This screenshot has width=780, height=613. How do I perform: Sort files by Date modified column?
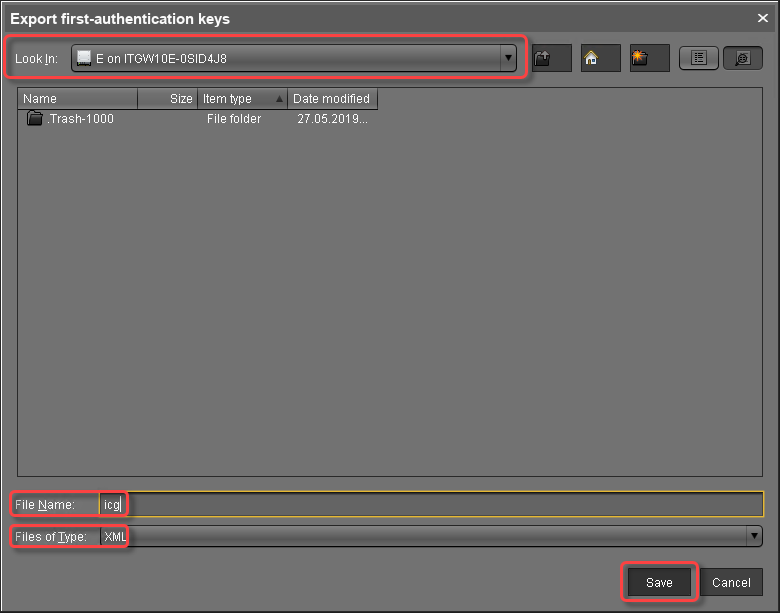[332, 99]
